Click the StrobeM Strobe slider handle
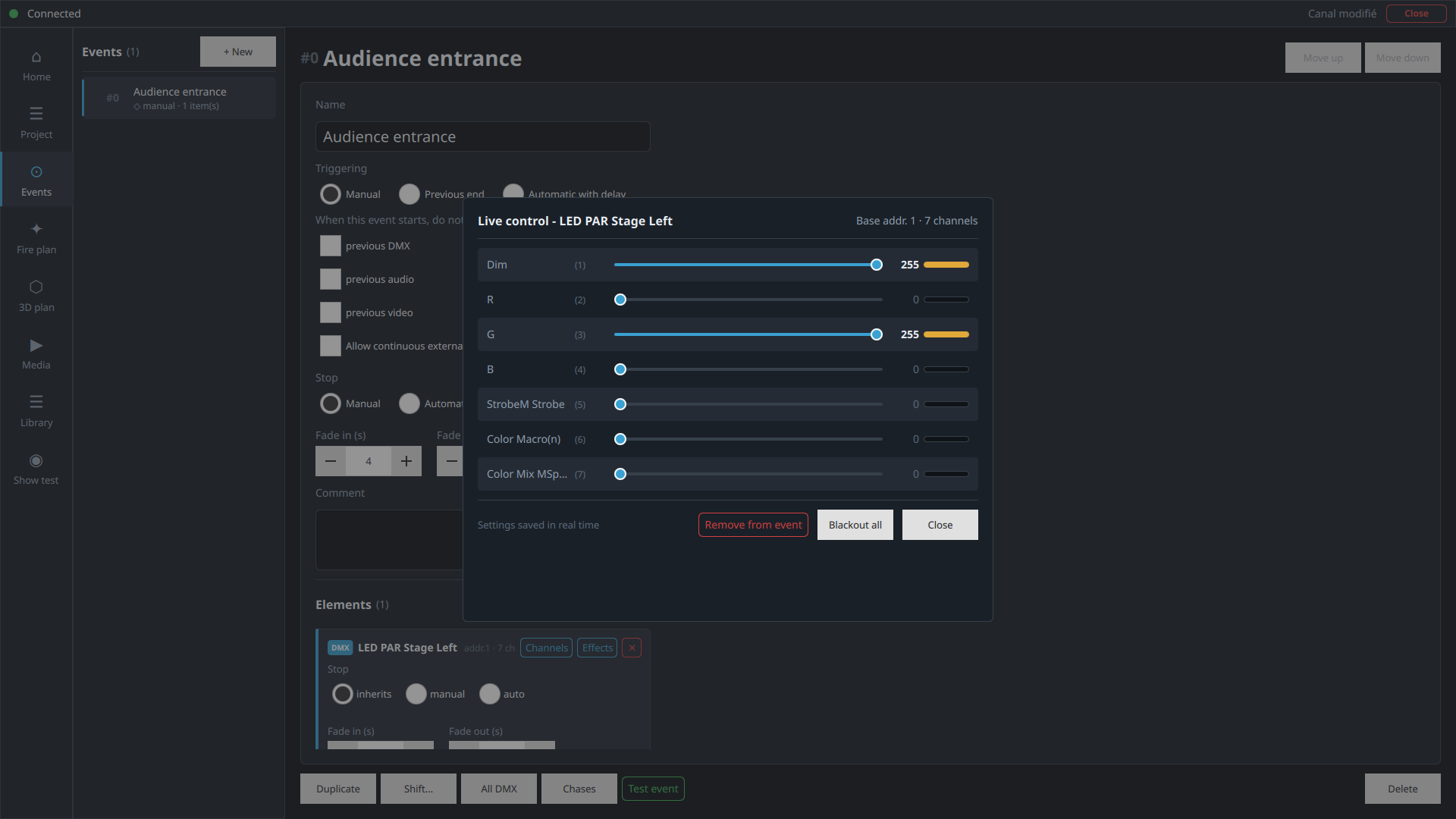The height and width of the screenshot is (819, 1456). (620, 404)
